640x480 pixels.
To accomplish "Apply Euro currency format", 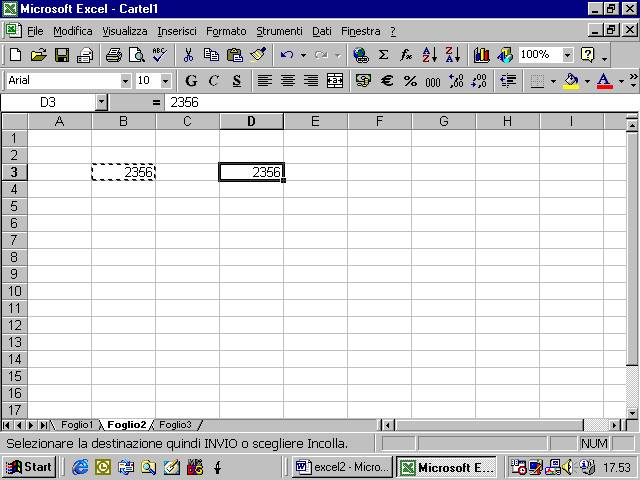I will (x=387, y=80).
